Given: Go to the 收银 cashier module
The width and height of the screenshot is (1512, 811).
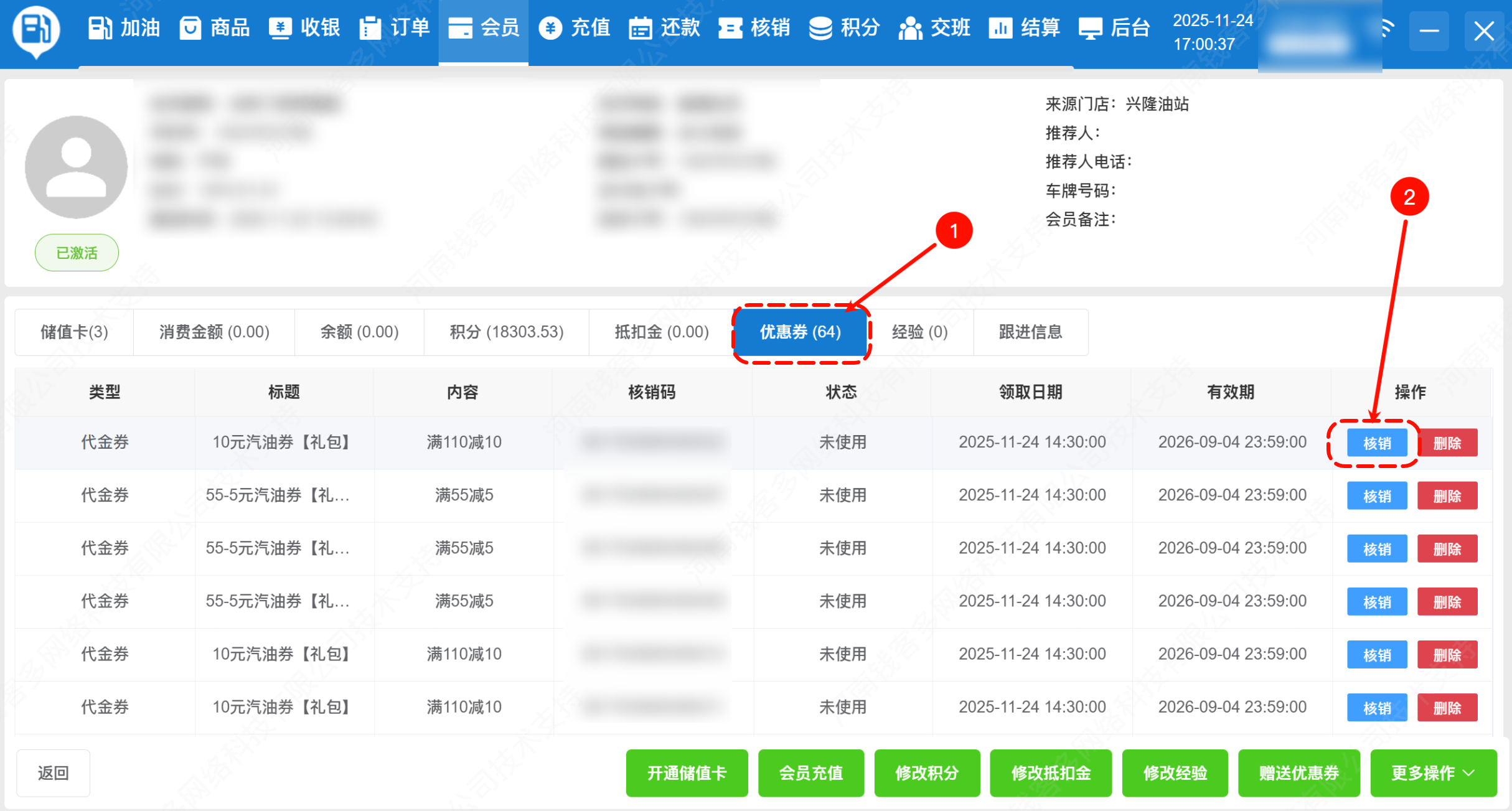Looking at the screenshot, I should pyautogui.click(x=304, y=28).
